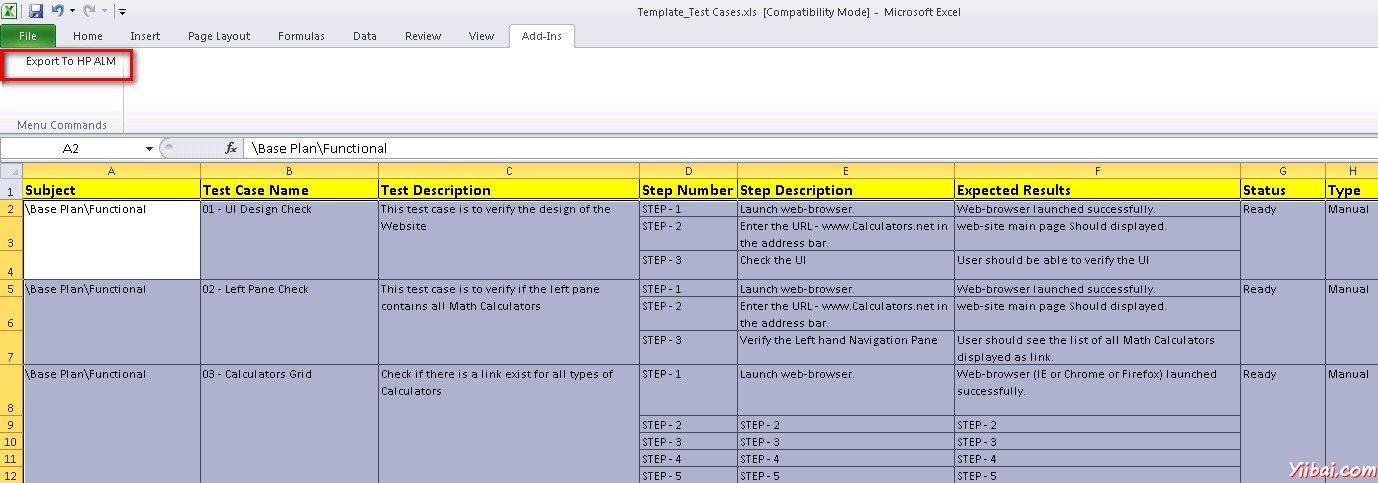Click 'Verify the Left hand Navigation Pane' cell

tap(846, 348)
